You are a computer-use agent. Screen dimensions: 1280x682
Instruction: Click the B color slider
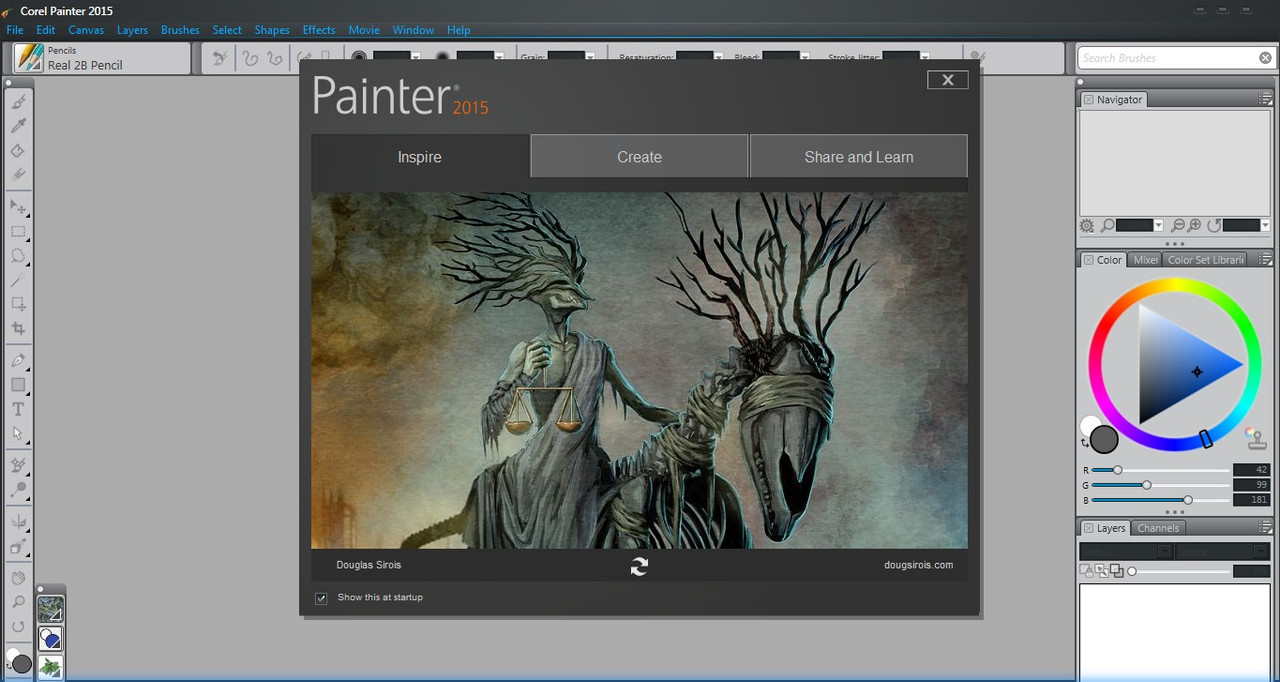pos(1161,500)
